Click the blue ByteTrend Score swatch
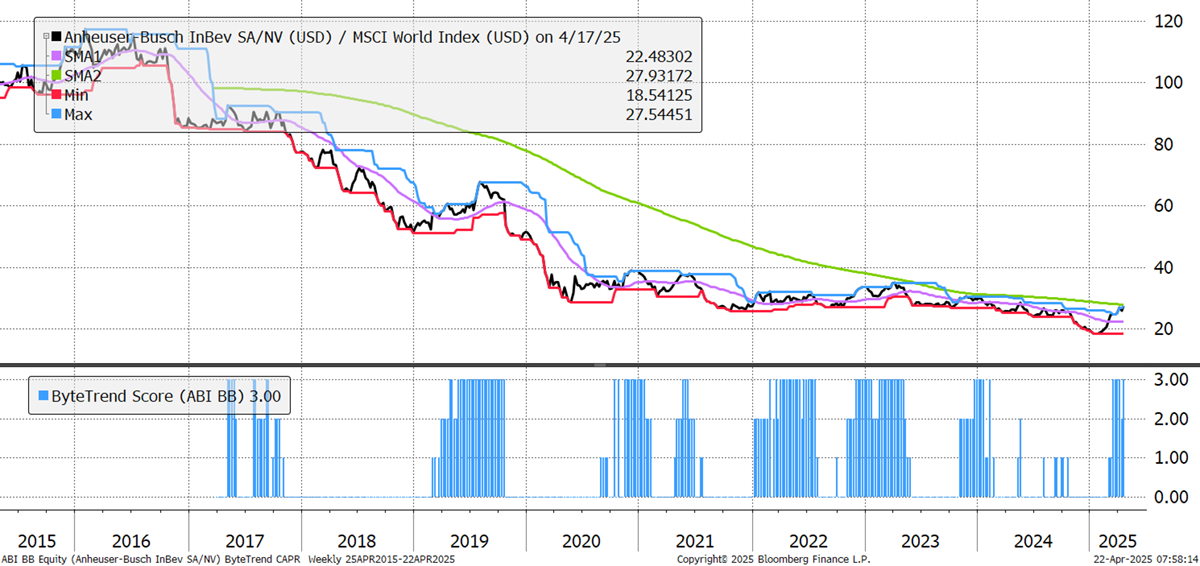Image resolution: width=1200 pixels, height=566 pixels. pos(42,396)
